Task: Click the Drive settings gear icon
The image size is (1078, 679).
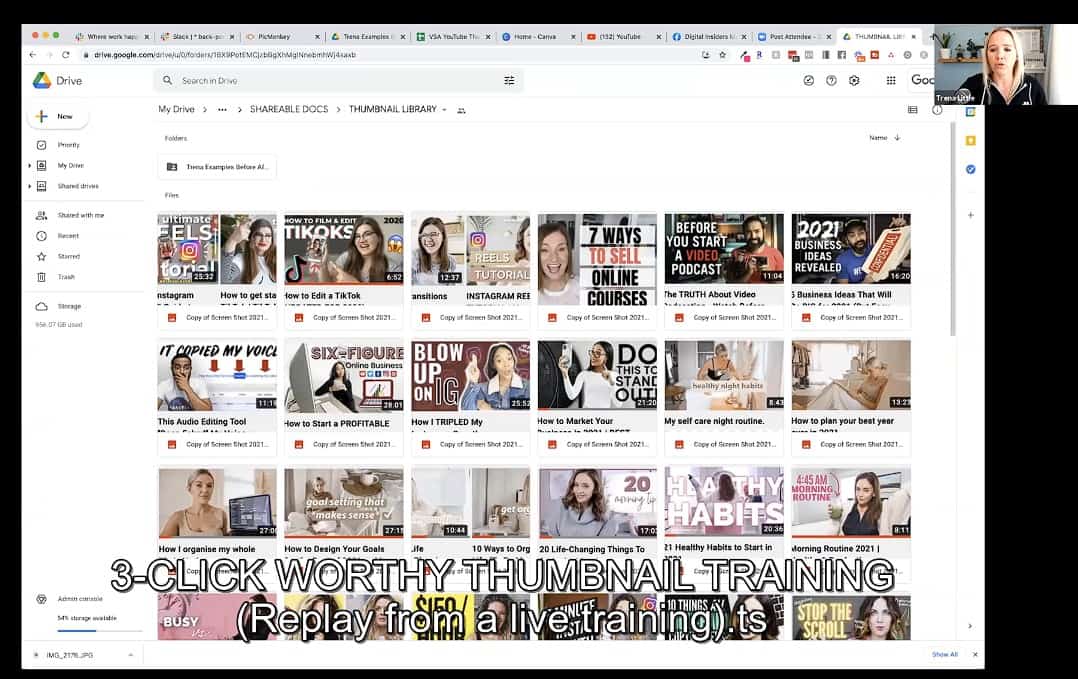Action: click(x=854, y=80)
